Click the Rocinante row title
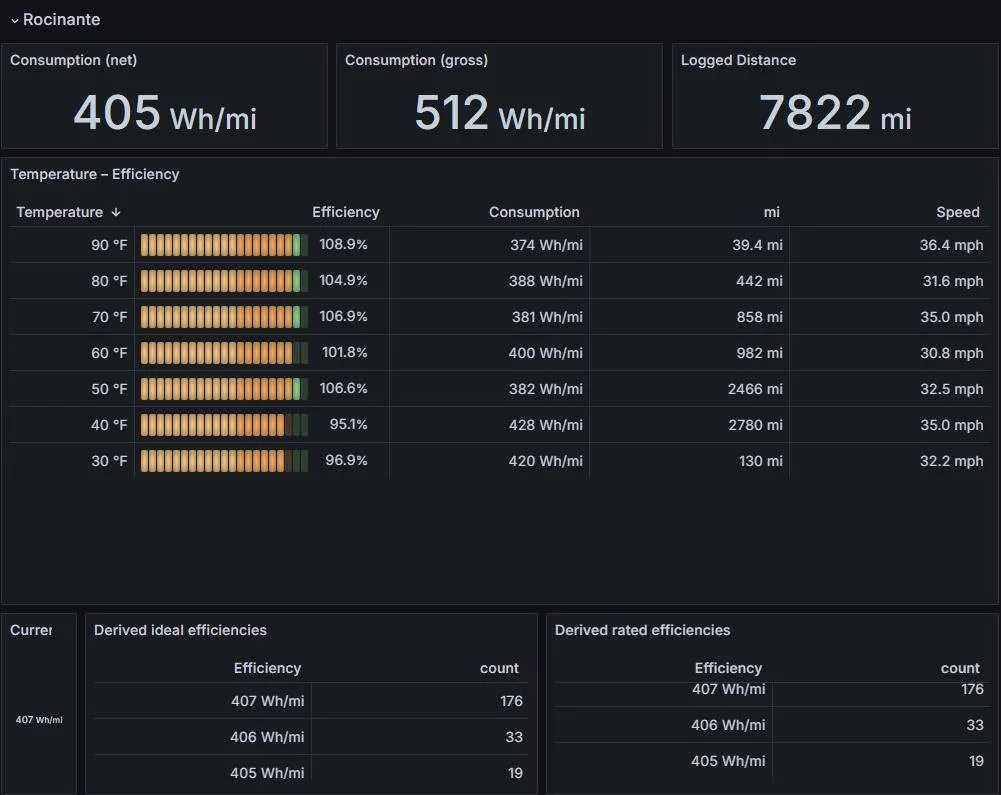 [61, 20]
